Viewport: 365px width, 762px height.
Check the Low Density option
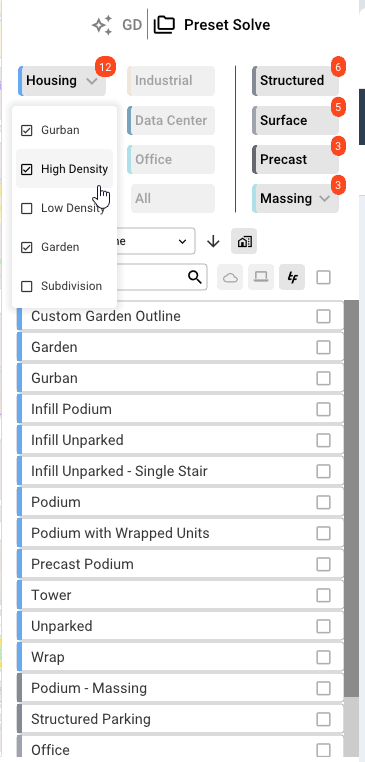point(27,208)
